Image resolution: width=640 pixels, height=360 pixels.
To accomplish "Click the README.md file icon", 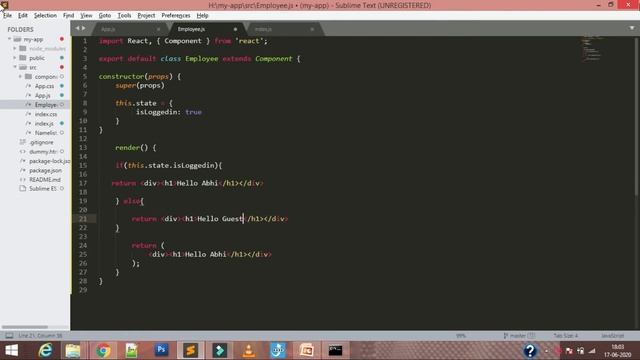I will (22, 180).
